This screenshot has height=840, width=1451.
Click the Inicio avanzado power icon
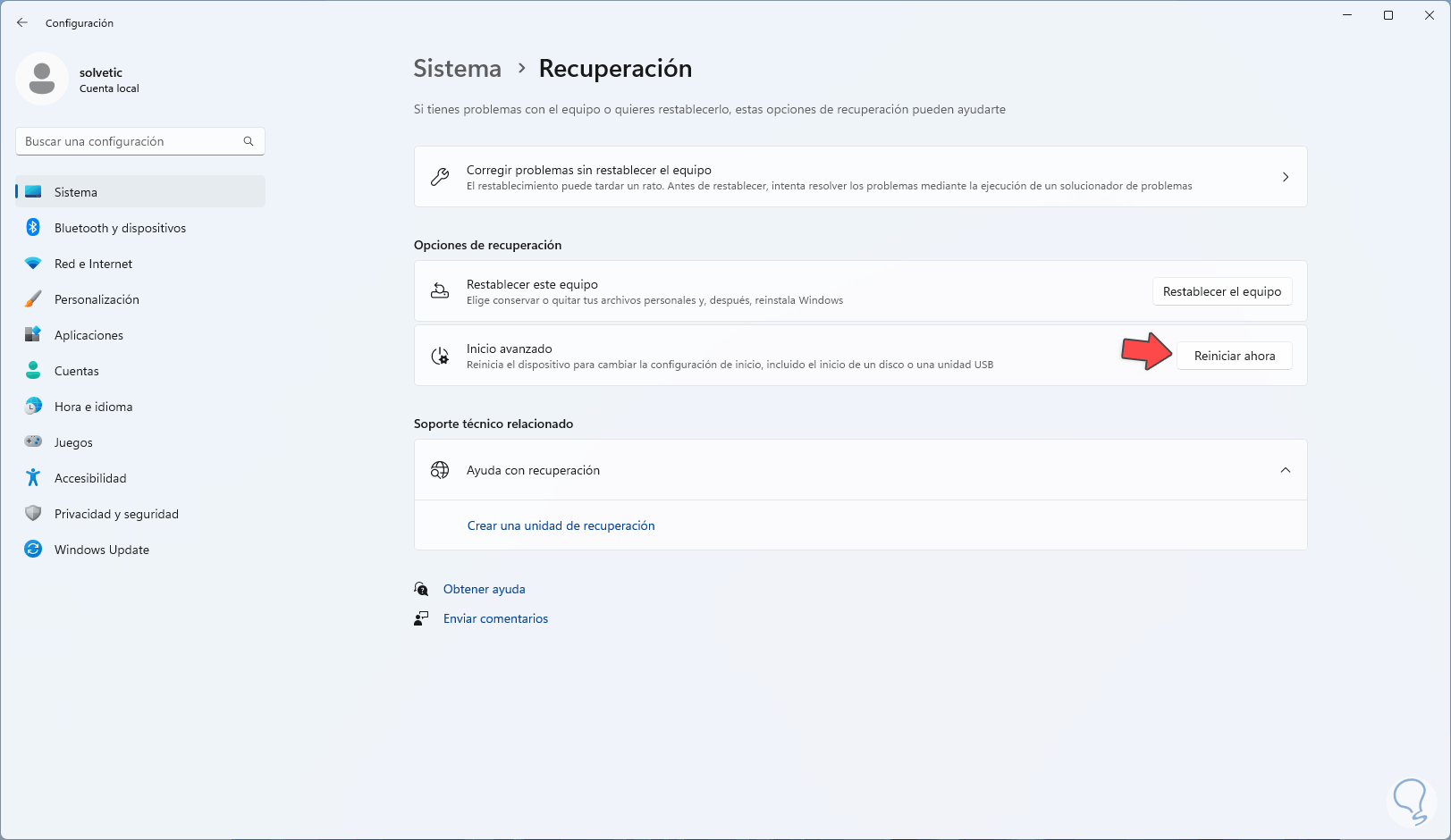[440, 356]
